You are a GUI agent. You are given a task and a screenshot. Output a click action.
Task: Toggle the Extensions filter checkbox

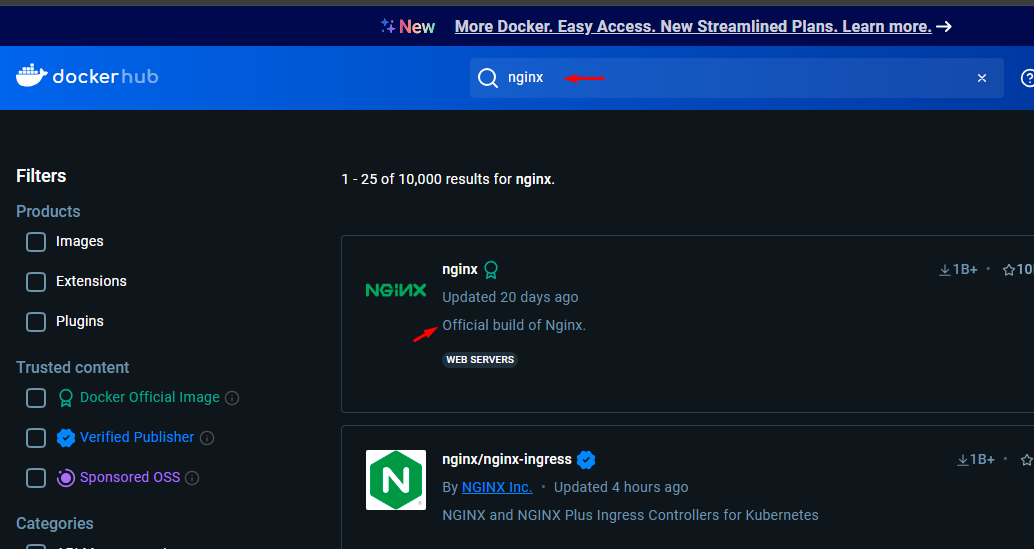pyautogui.click(x=36, y=282)
